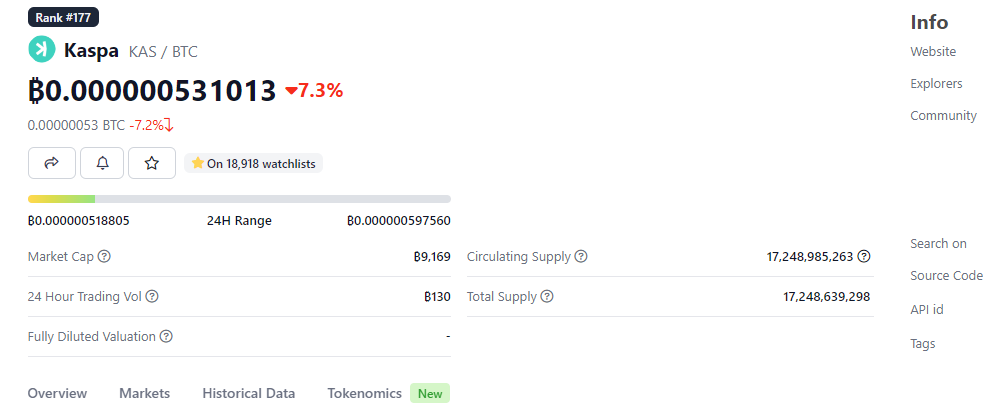Click the Rank #177 badge
This screenshot has height=410, width=994.
pyautogui.click(x=63, y=17)
